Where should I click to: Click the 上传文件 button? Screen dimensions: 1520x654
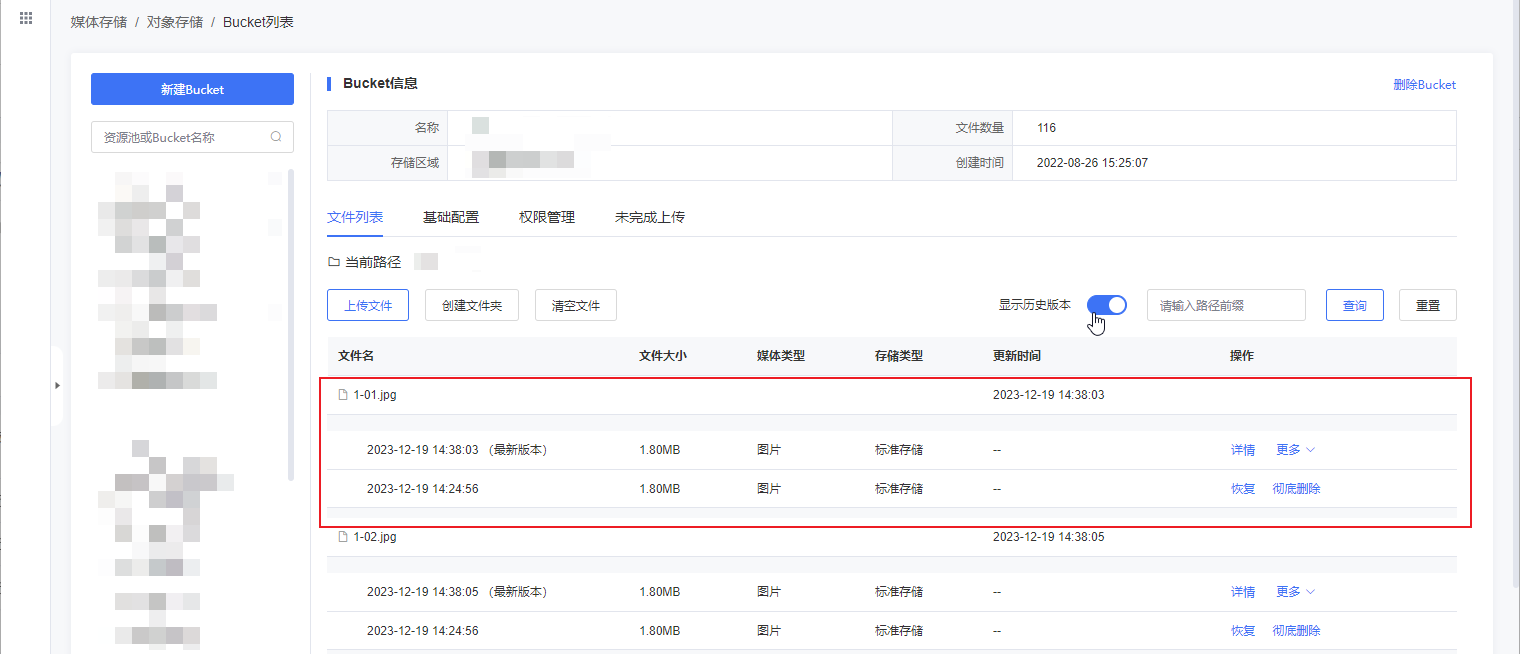point(367,306)
